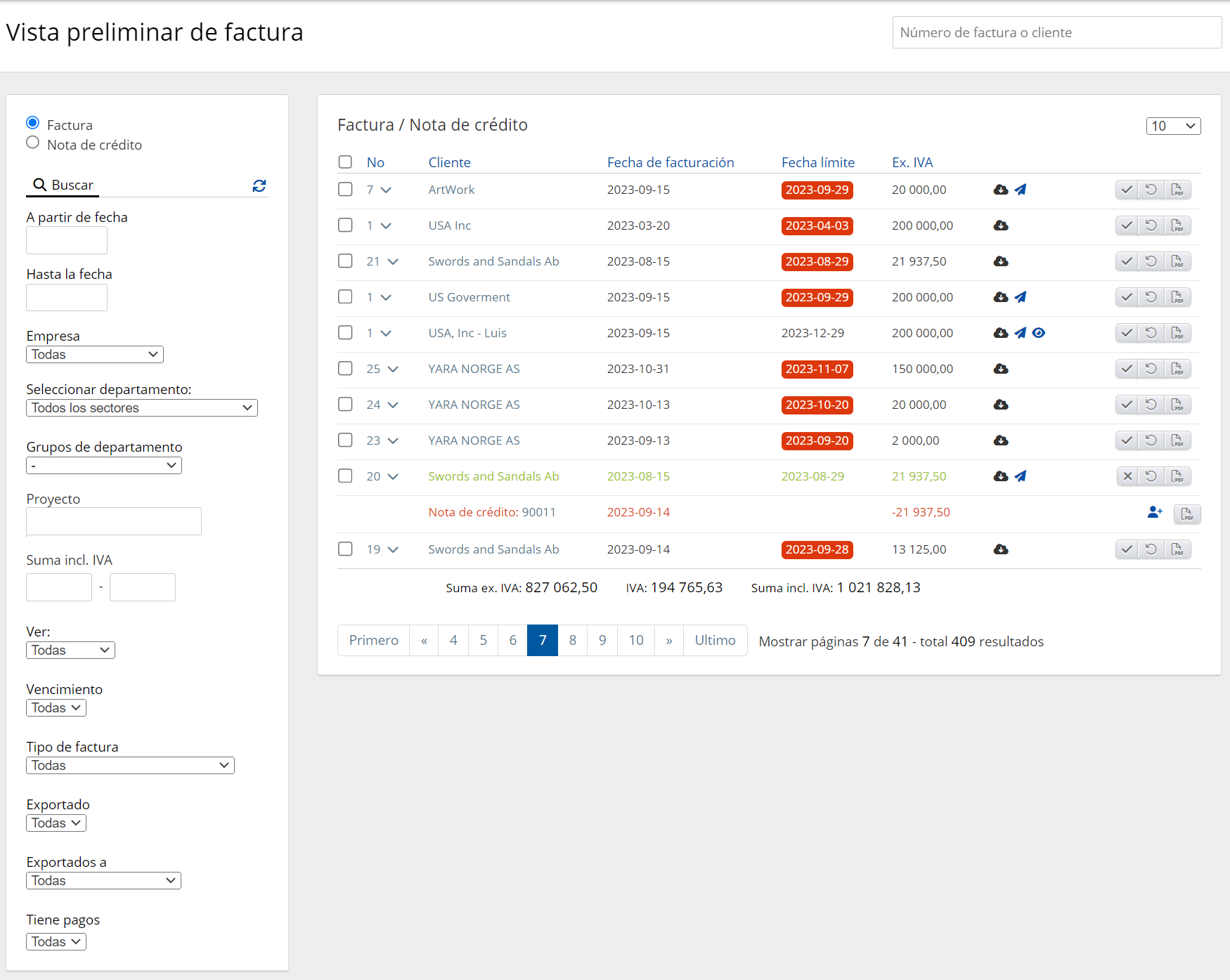The height and width of the screenshot is (980, 1230).
Task: Click the invoice number or client search field
Action: pyautogui.click(x=1056, y=32)
